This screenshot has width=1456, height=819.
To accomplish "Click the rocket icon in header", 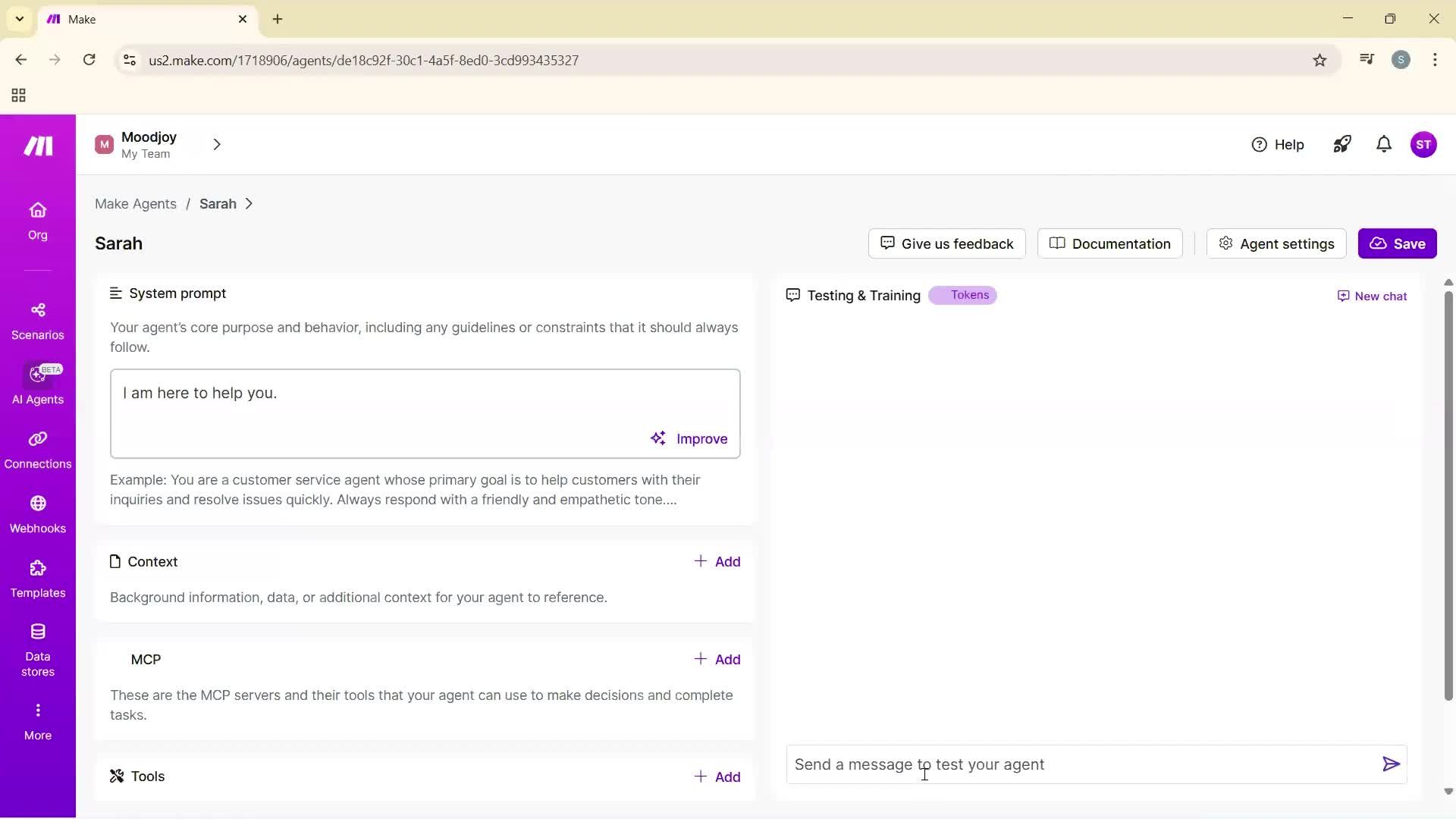I will pos(1342,144).
